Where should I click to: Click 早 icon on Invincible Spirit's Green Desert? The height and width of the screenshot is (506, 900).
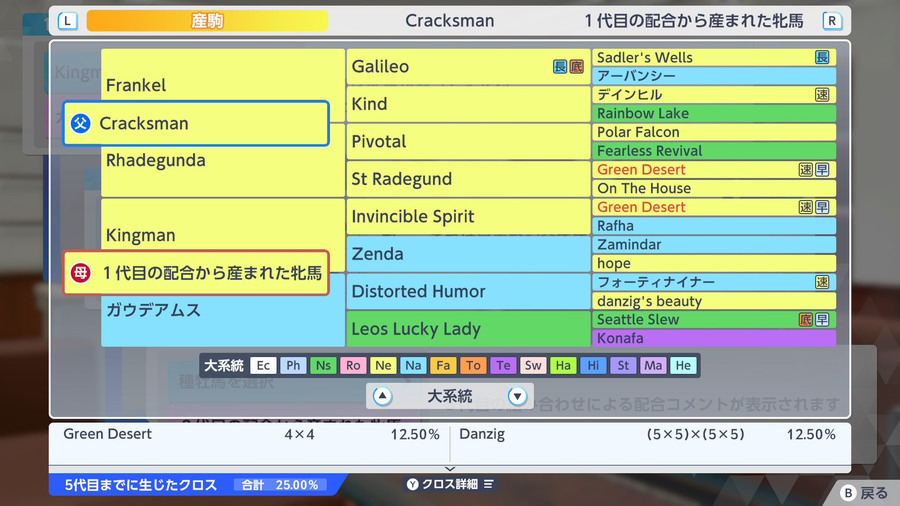822,207
